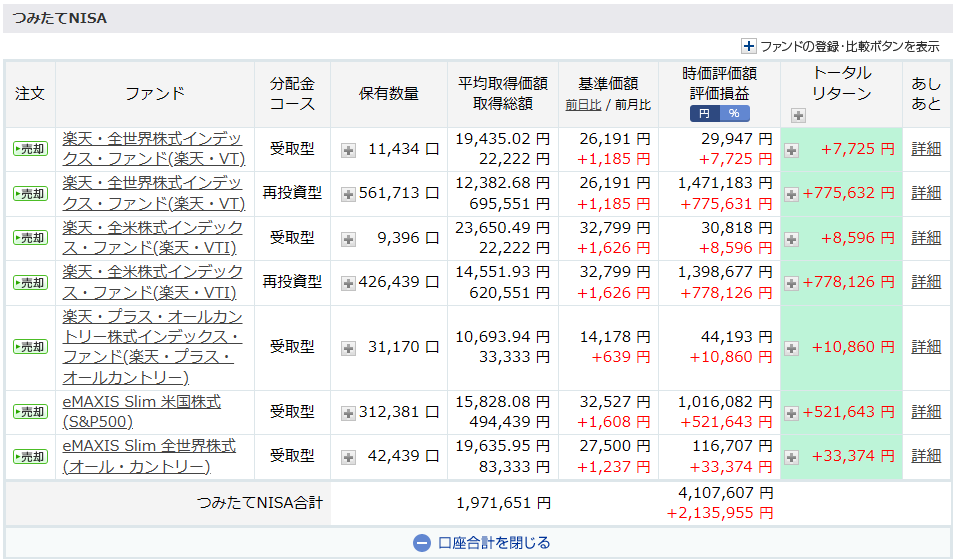953x559 pixels.
Task: Open 詳細 link for +521,643 円 row
Action: point(926,412)
